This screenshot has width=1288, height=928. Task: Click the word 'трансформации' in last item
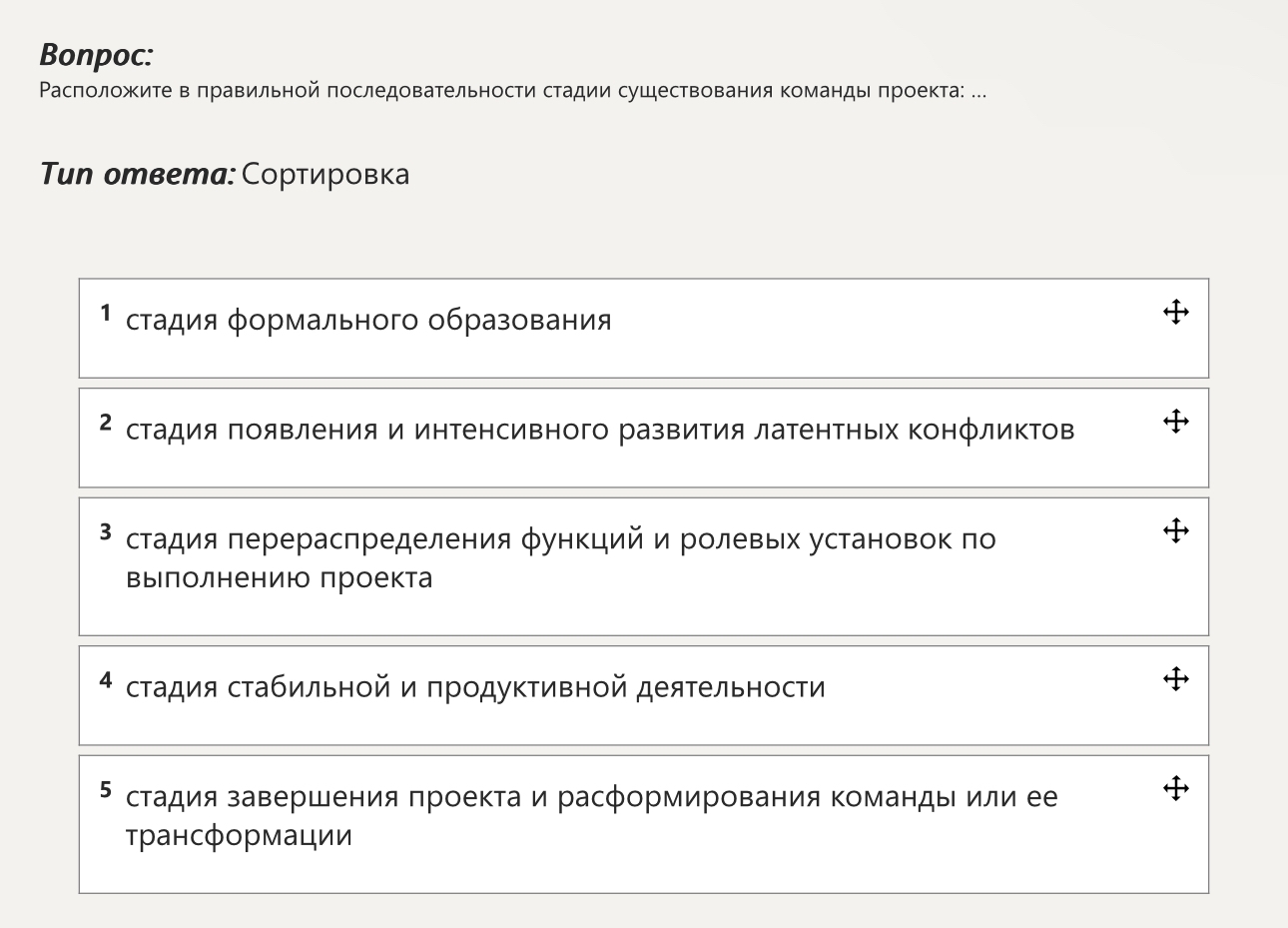[239, 835]
